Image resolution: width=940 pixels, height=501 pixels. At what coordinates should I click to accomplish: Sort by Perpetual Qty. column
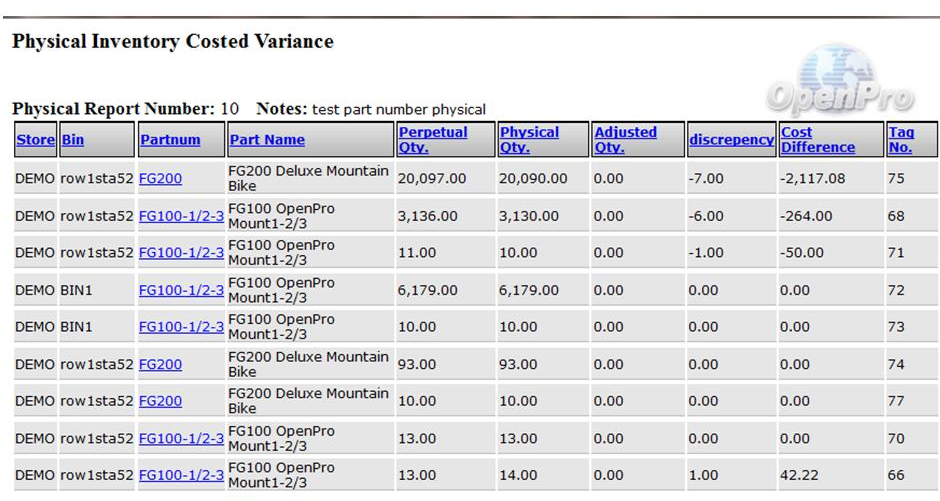pos(432,139)
